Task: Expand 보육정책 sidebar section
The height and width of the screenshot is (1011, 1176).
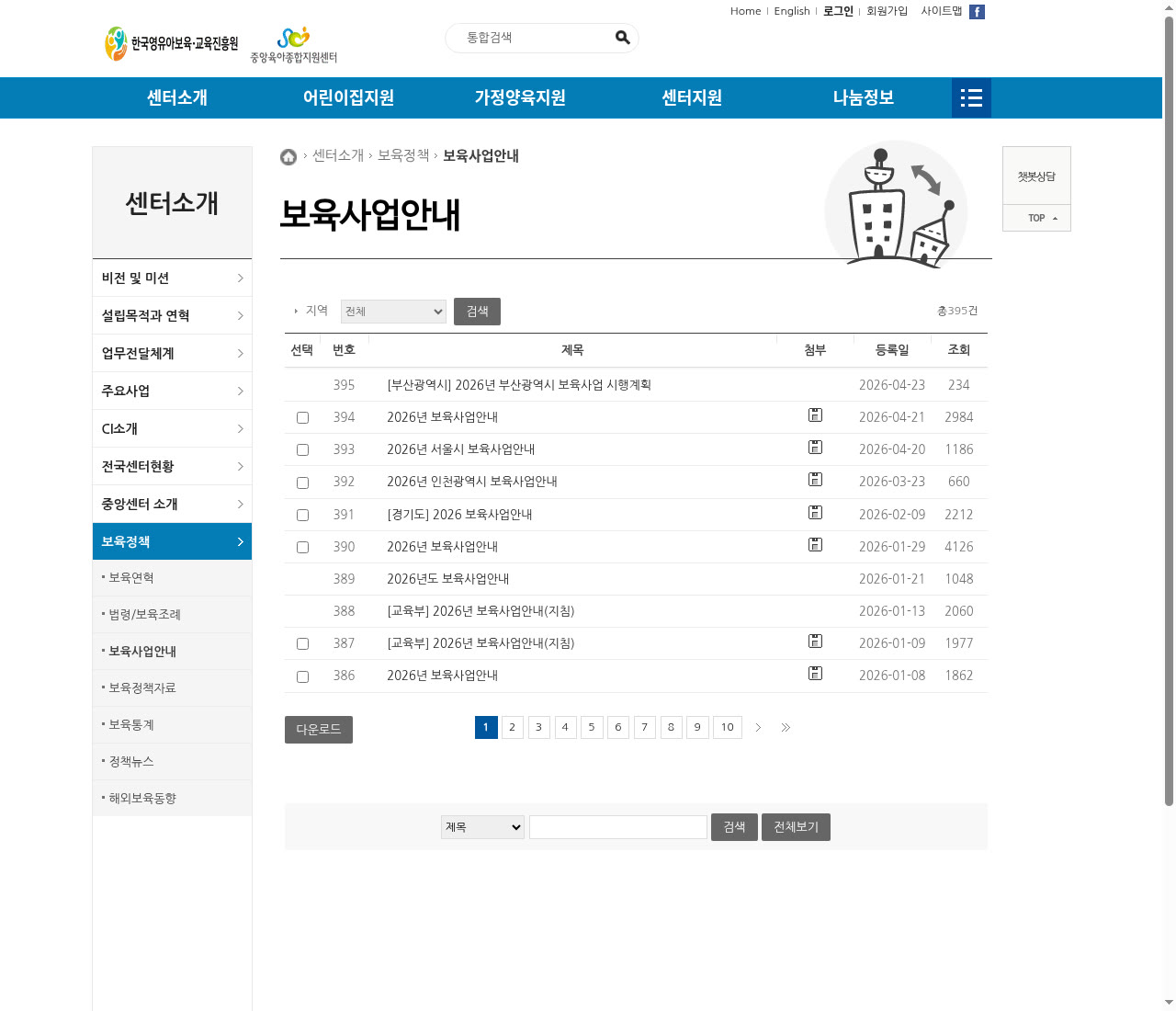Action: [x=172, y=541]
